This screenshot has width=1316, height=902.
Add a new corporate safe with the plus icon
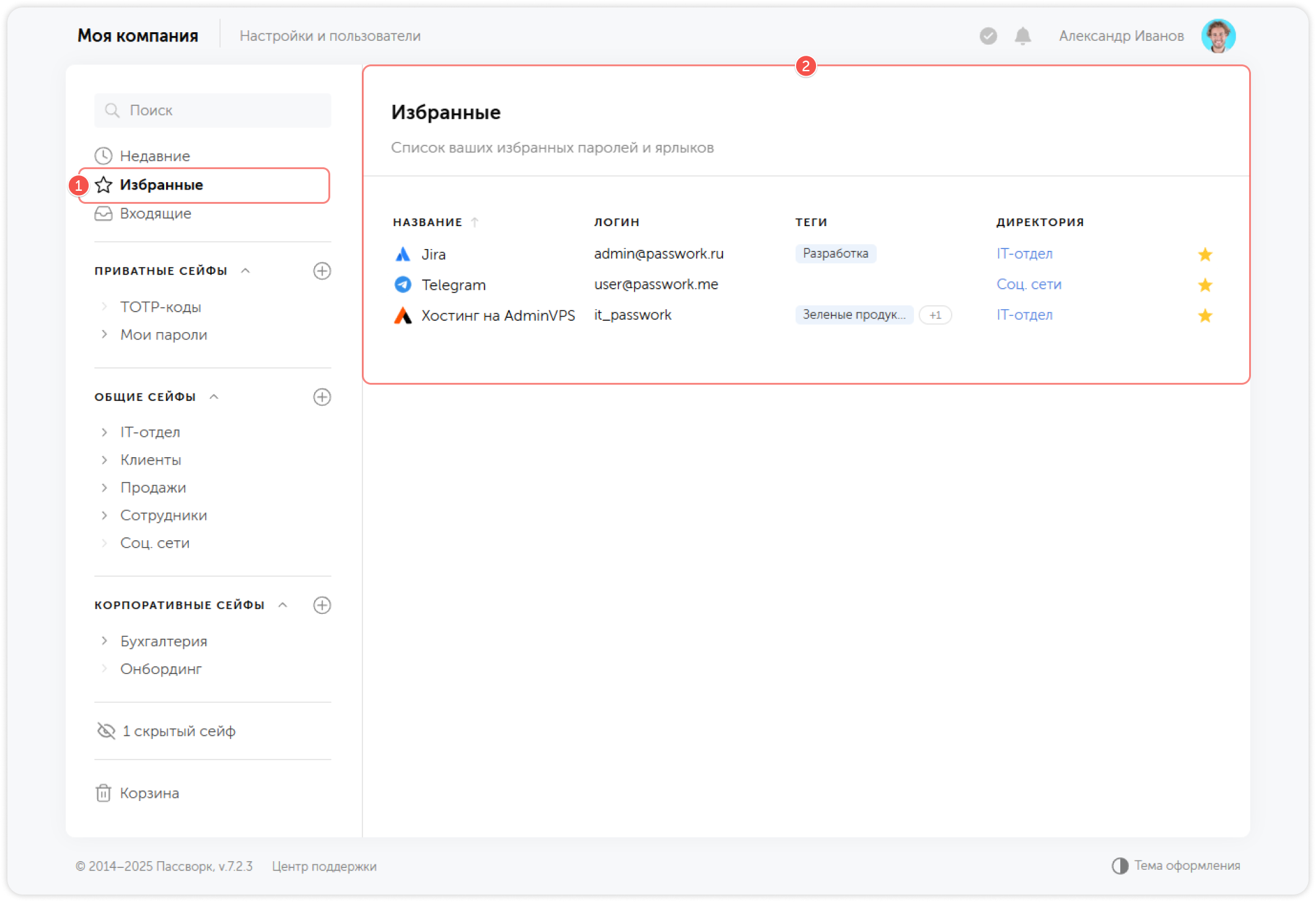322,605
